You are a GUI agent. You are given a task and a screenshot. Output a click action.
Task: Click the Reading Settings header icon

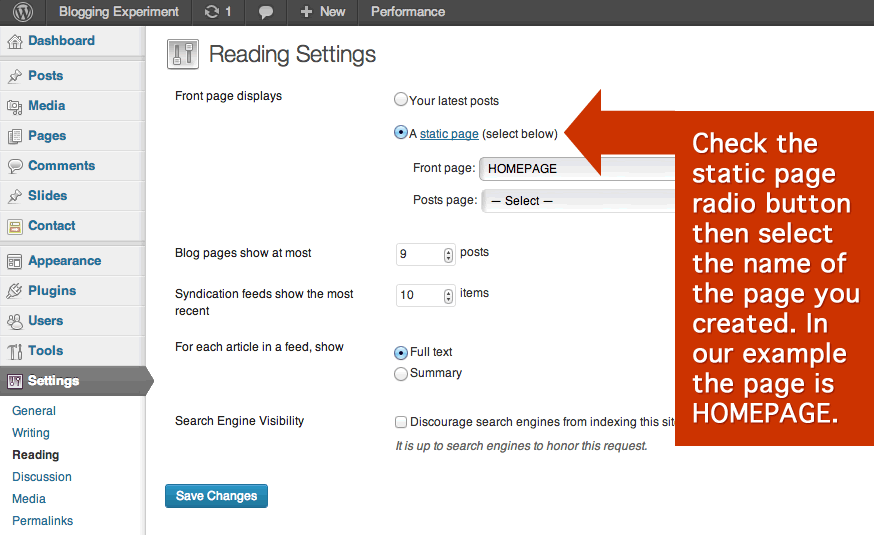[x=183, y=55]
